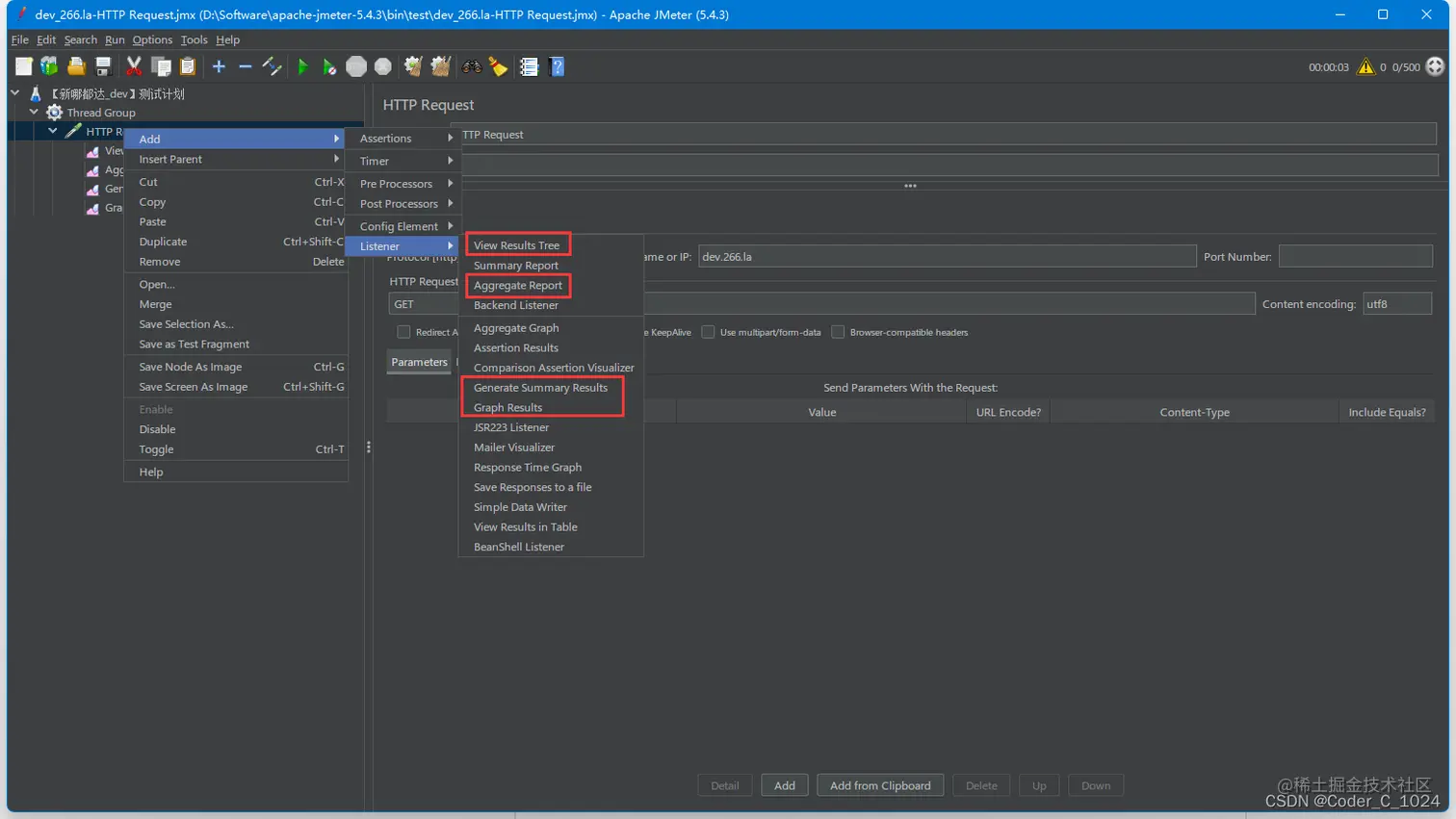Choose View Results in Table listener
The height and width of the screenshot is (819, 1456).
click(525, 527)
